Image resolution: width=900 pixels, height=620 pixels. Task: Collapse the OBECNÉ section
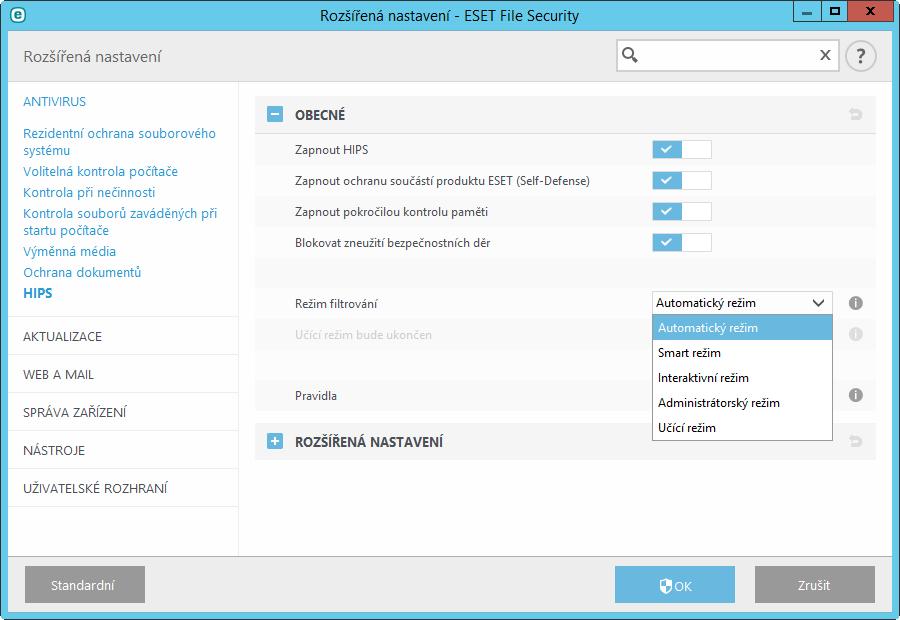[x=275, y=114]
